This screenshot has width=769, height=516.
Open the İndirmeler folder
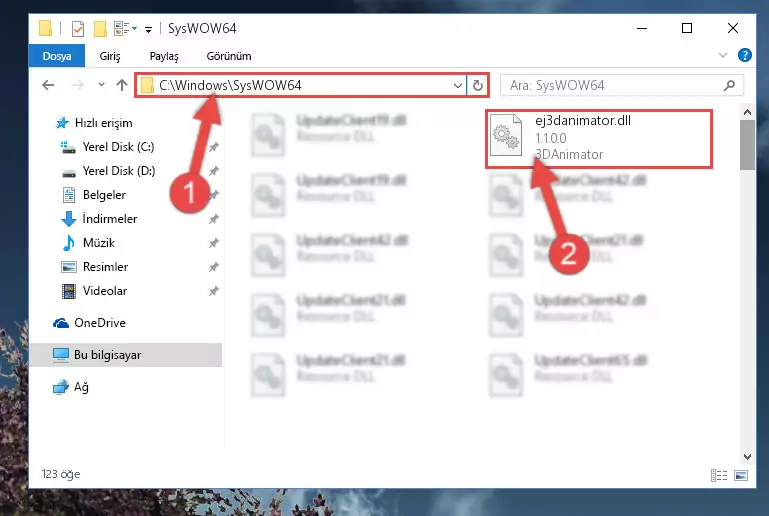coord(99,219)
